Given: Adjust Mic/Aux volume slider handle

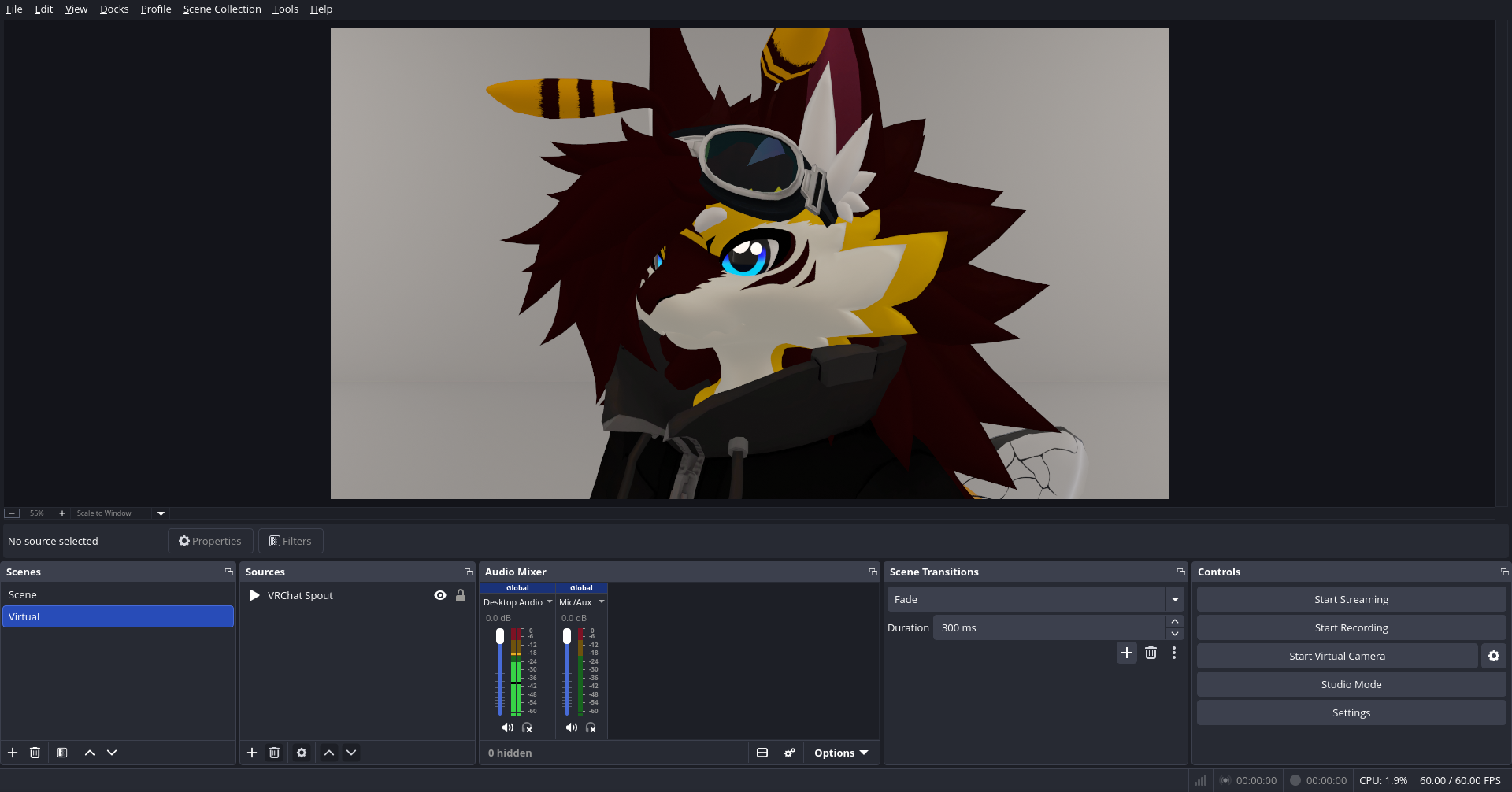Looking at the screenshot, I should [567, 636].
